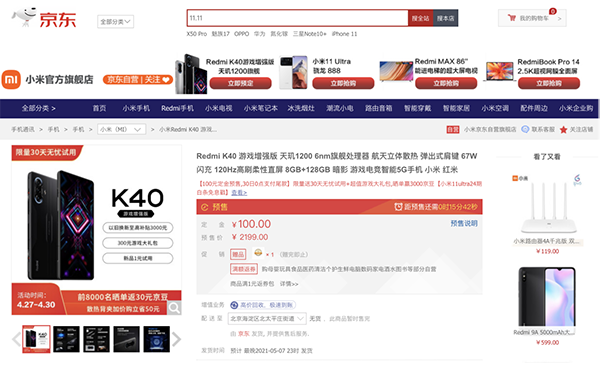600x365 pixels.
Task: Click the 联系客服 chat icon
Action: [525, 129]
